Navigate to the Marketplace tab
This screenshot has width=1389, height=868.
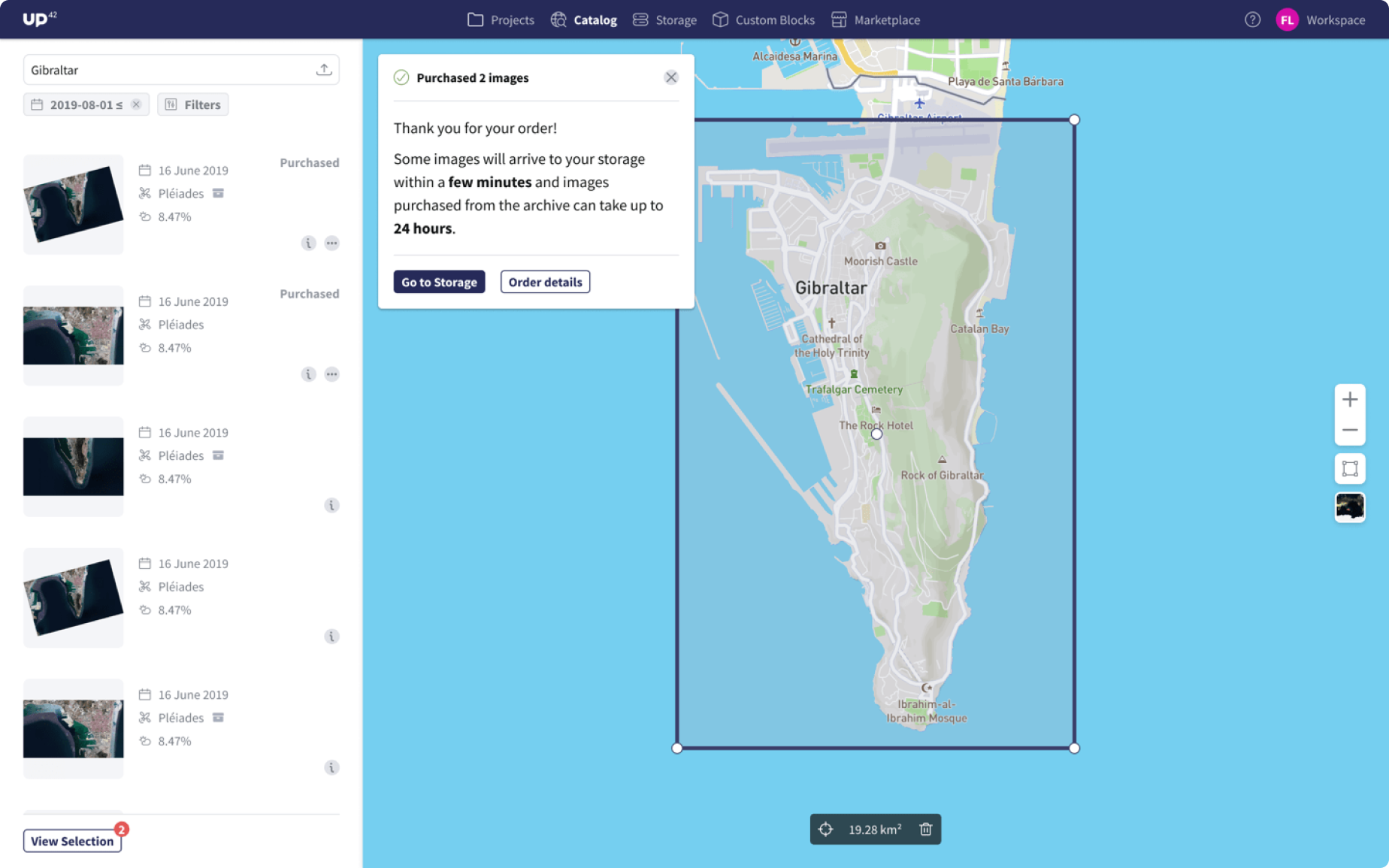pos(876,20)
